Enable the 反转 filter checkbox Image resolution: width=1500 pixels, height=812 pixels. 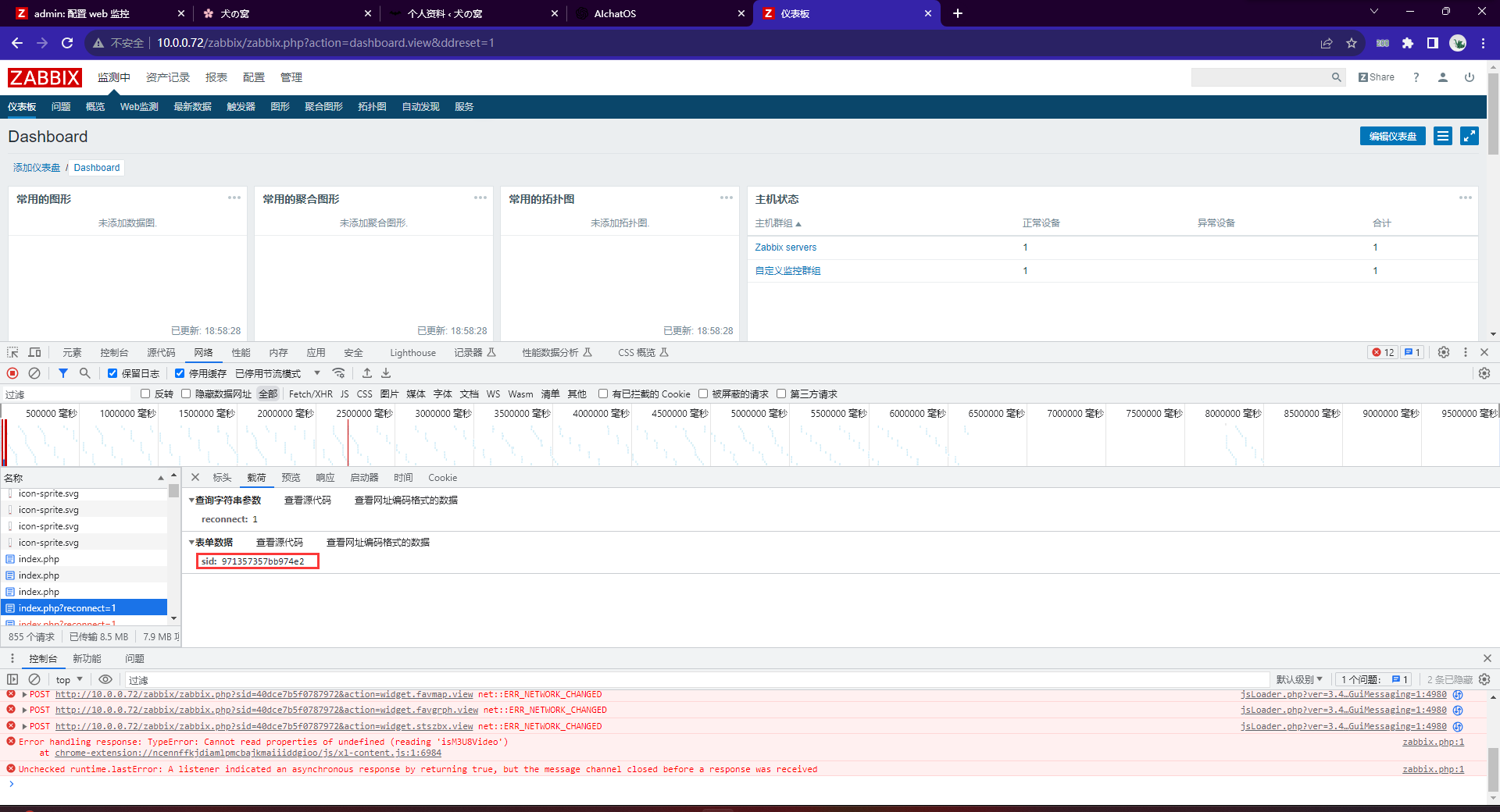[145, 394]
